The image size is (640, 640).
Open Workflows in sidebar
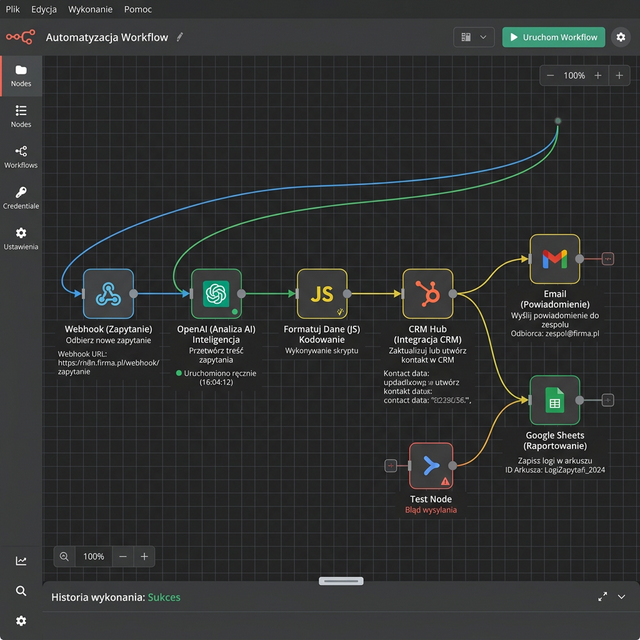(x=21, y=157)
